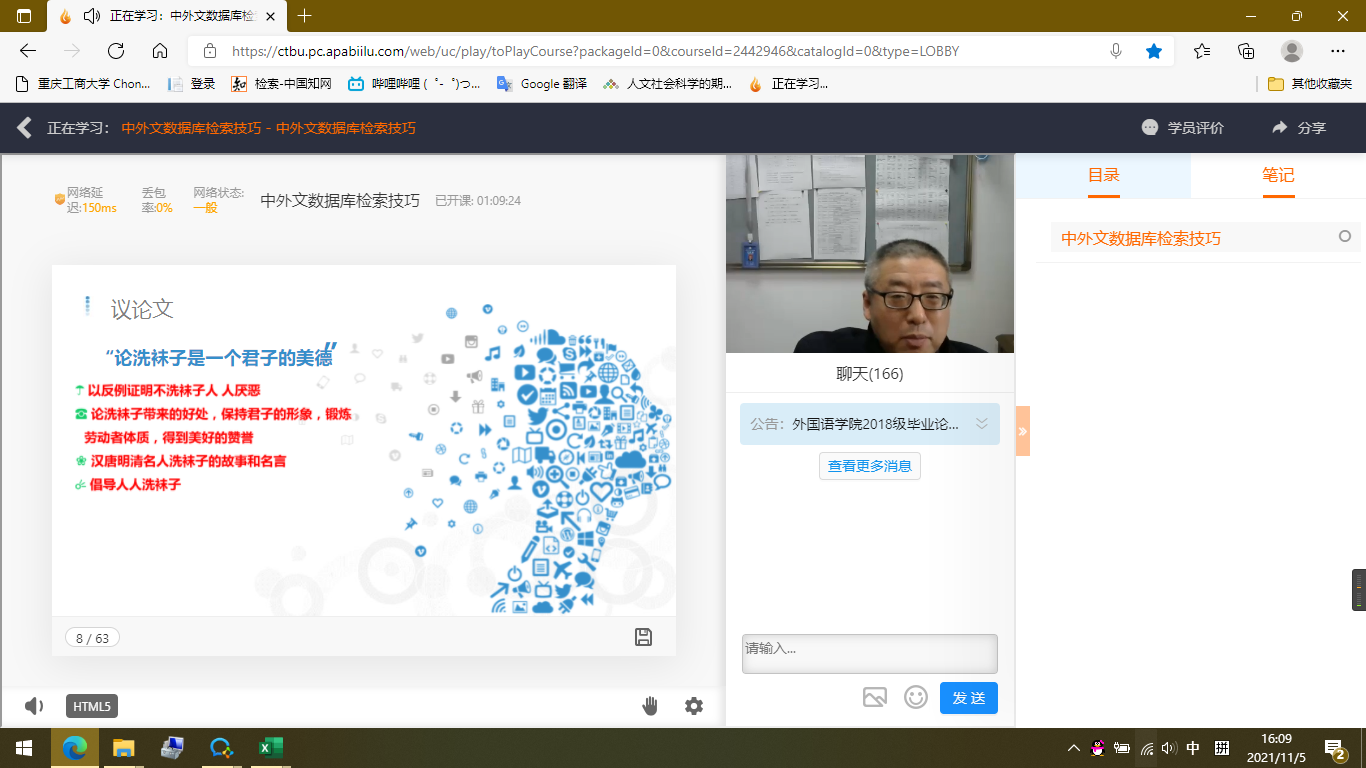Toggle the HTML5 player mode badge
Screen dimensions: 1366x768
(x=92, y=706)
